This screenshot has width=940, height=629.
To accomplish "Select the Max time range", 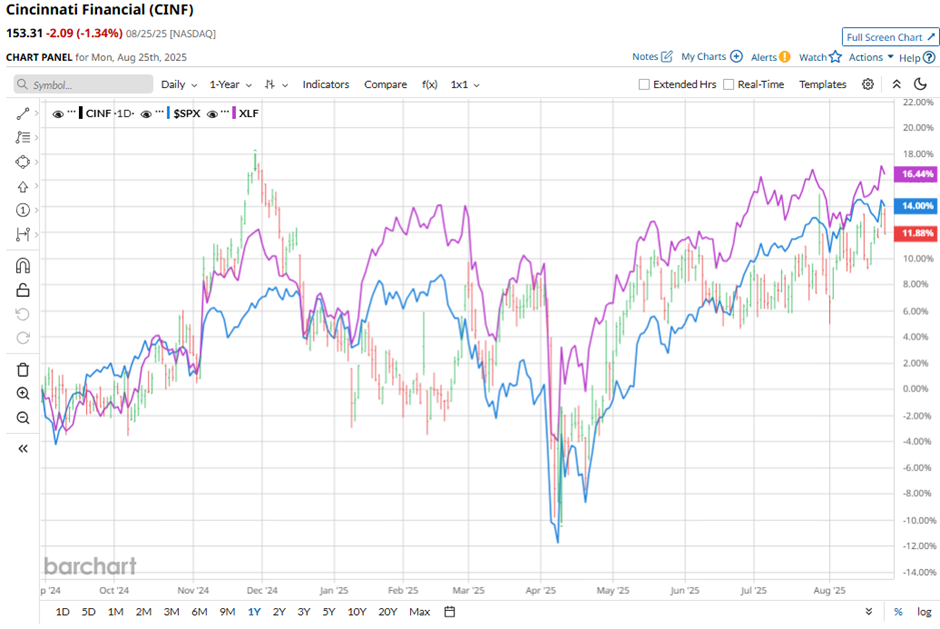I will [420, 612].
